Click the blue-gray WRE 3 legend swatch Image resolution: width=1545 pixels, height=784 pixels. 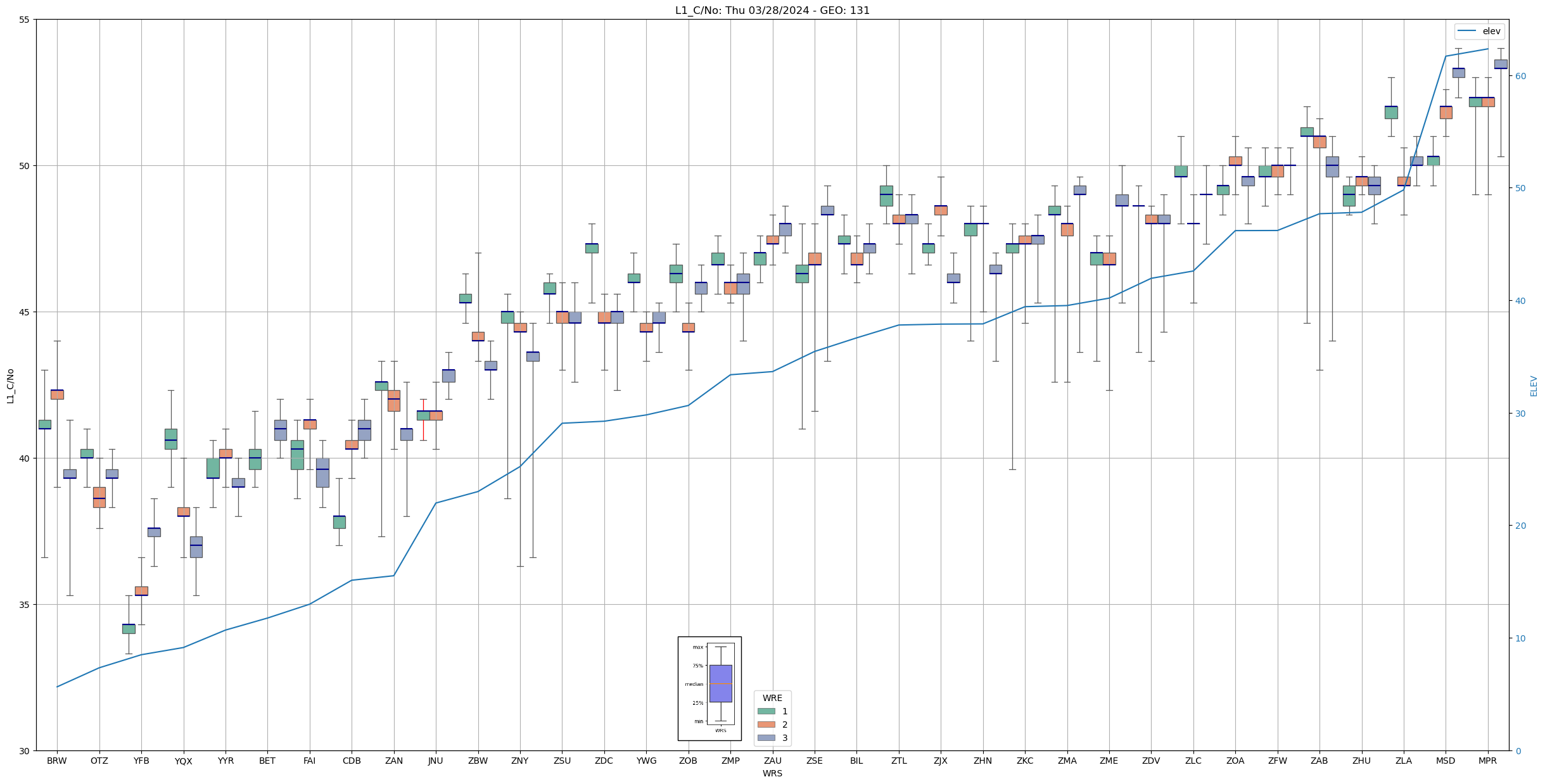pyautogui.click(x=766, y=738)
